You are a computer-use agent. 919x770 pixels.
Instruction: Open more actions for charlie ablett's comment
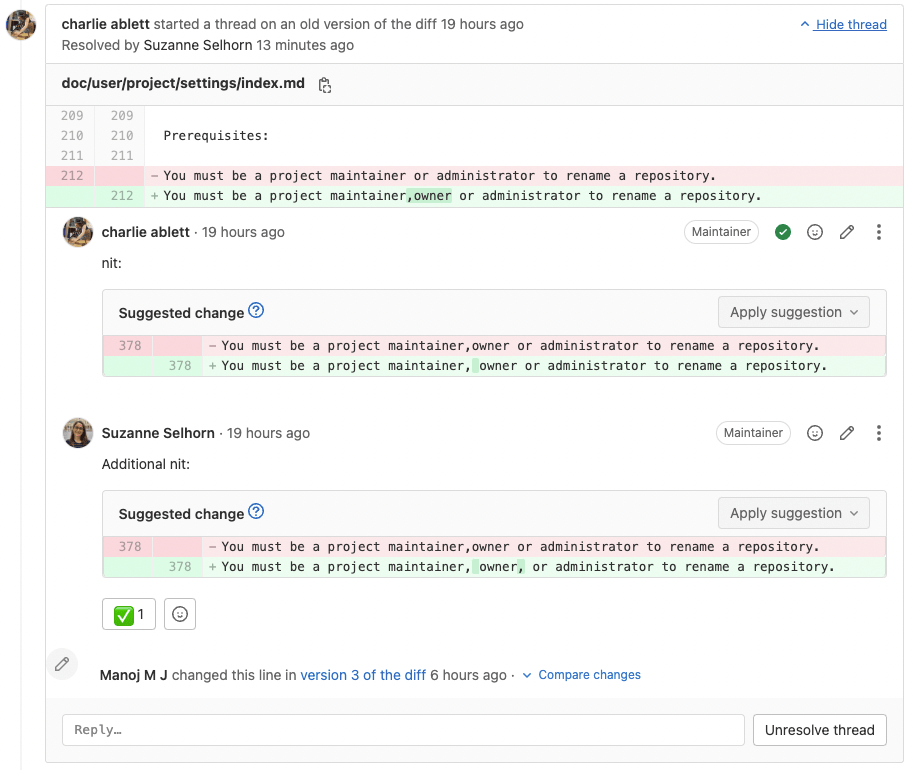coord(879,232)
